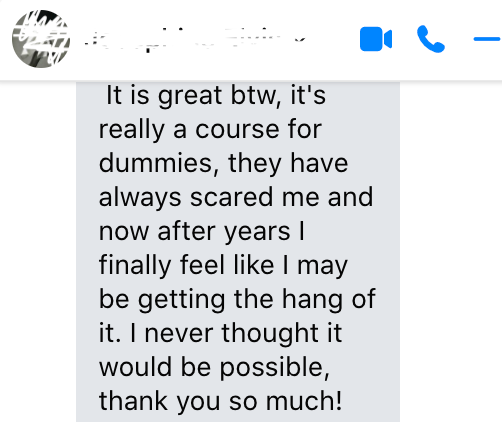This screenshot has width=502, height=422.
Task: Expand the chat options chevron beside the name
Action: point(300,40)
